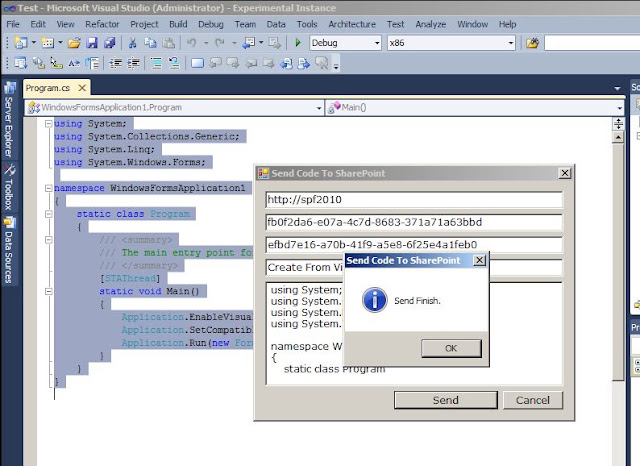Click the http://spf2010 URL field

coord(414,200)
